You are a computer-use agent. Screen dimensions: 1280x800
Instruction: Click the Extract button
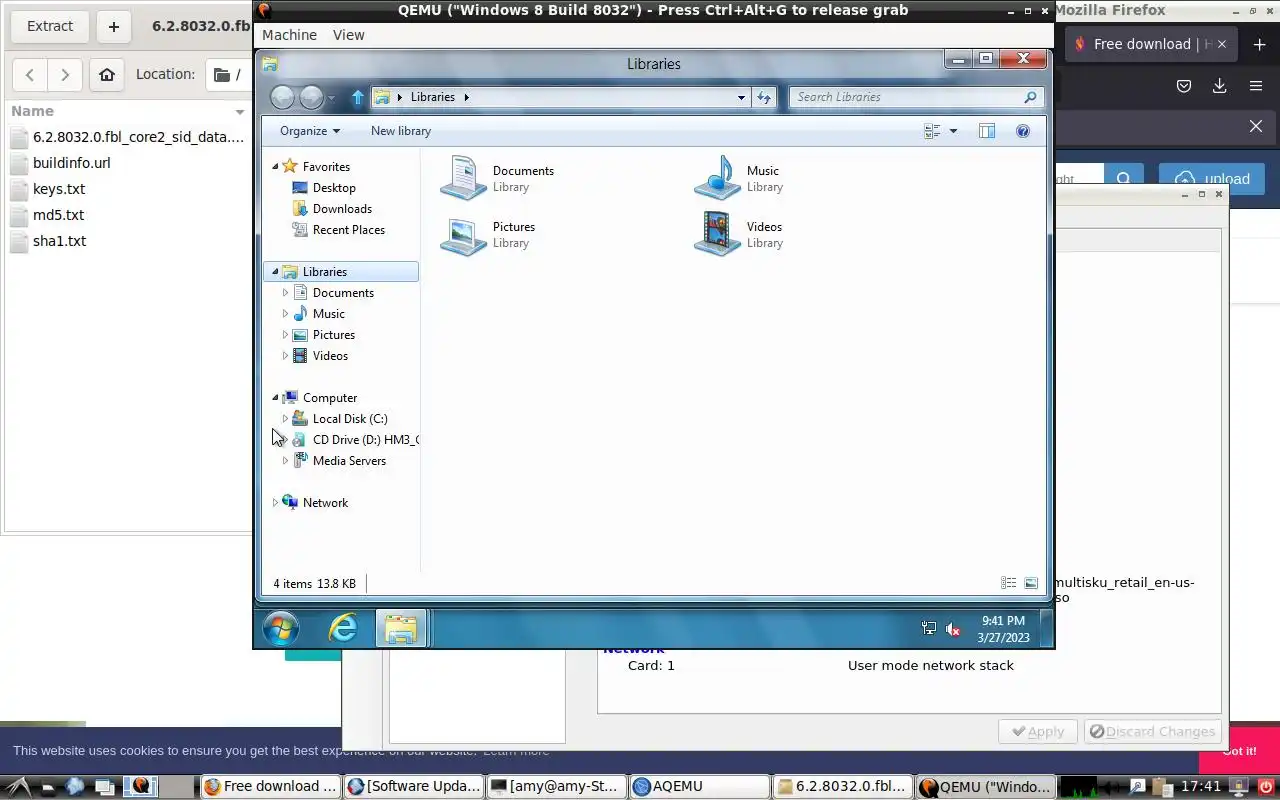(x=50, y=26)
